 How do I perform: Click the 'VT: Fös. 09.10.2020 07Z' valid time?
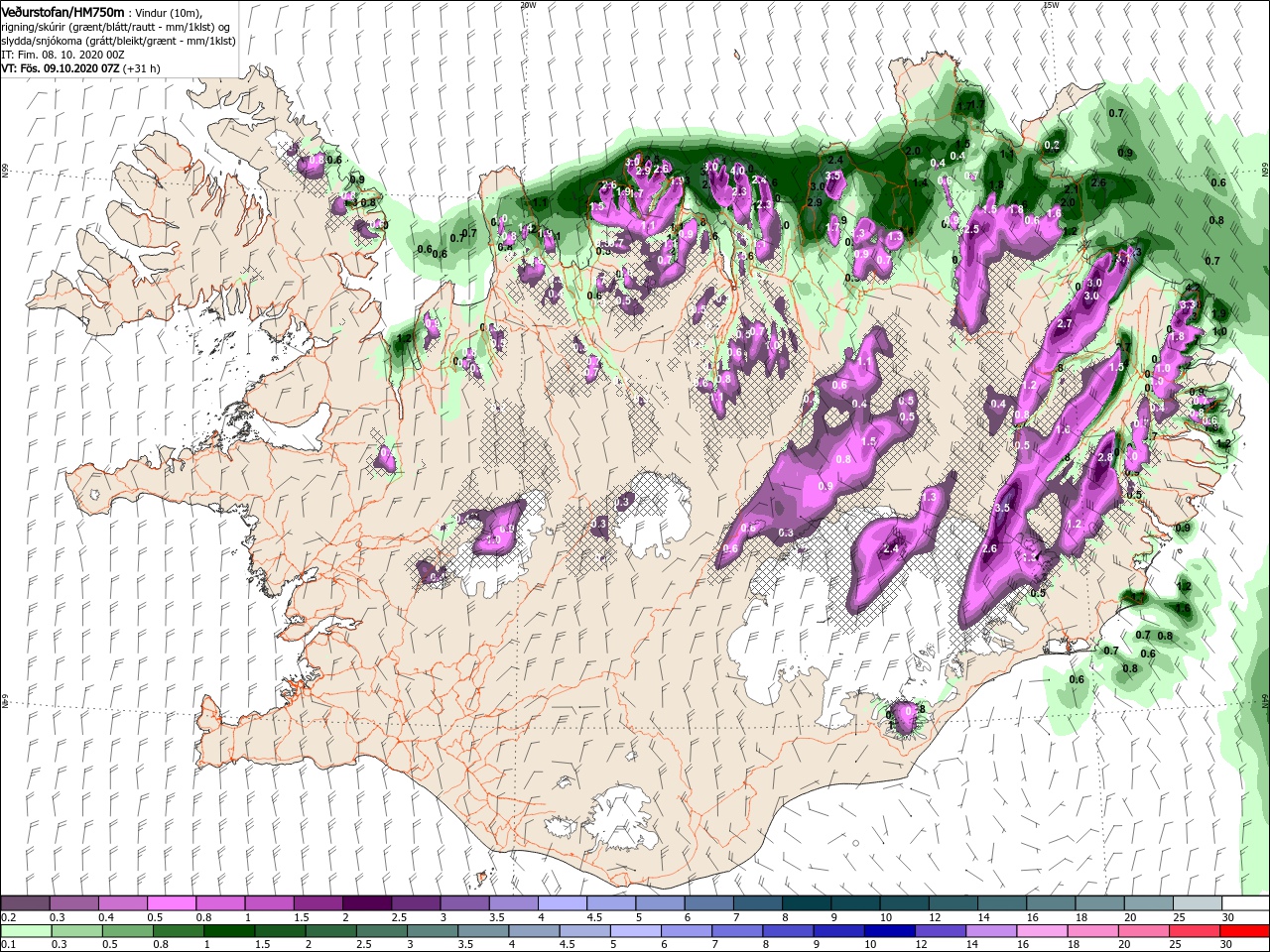coord(60,68)
